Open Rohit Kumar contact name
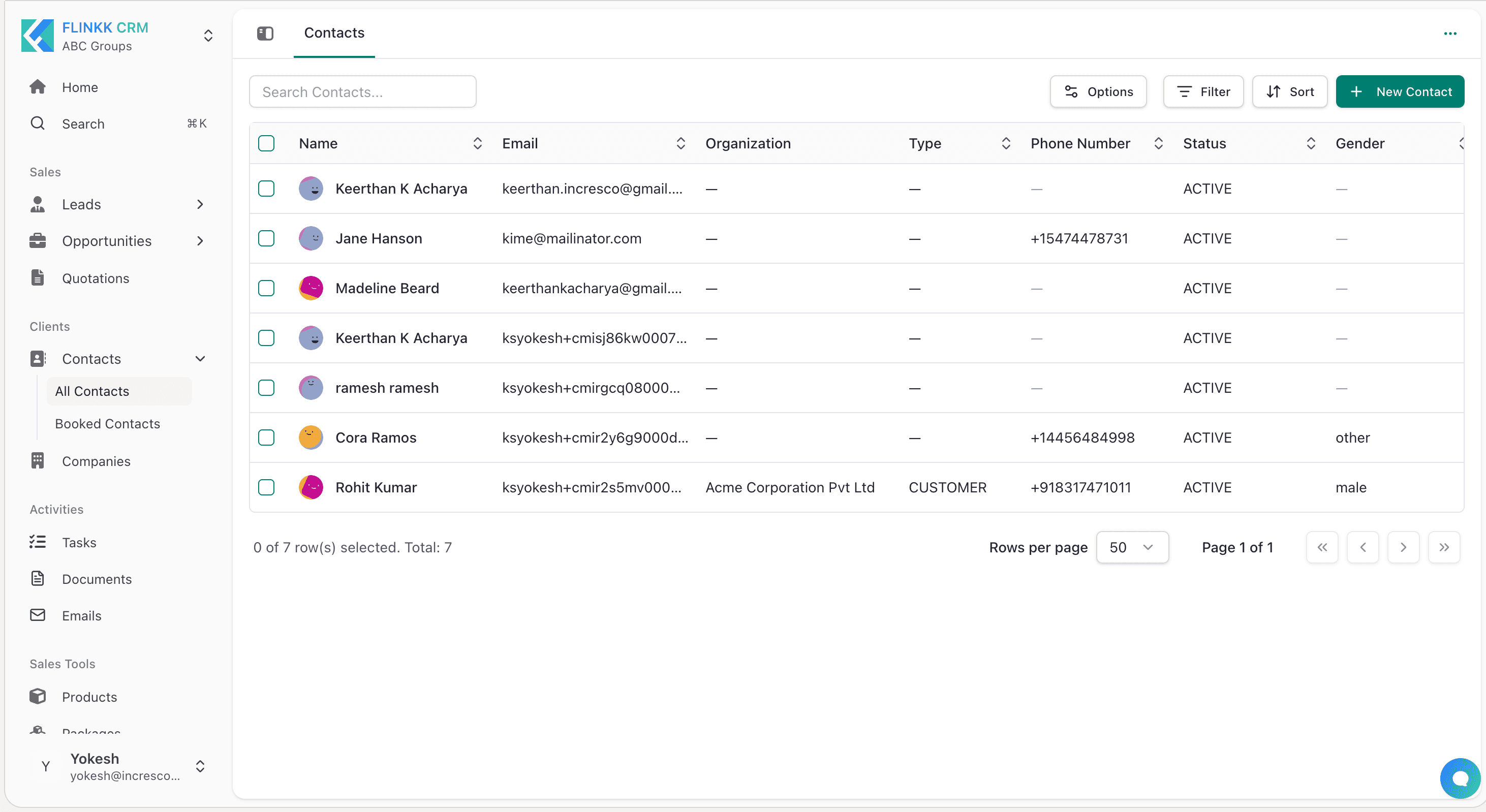The height and width of the screenshot is (812, 1486). 376,487
